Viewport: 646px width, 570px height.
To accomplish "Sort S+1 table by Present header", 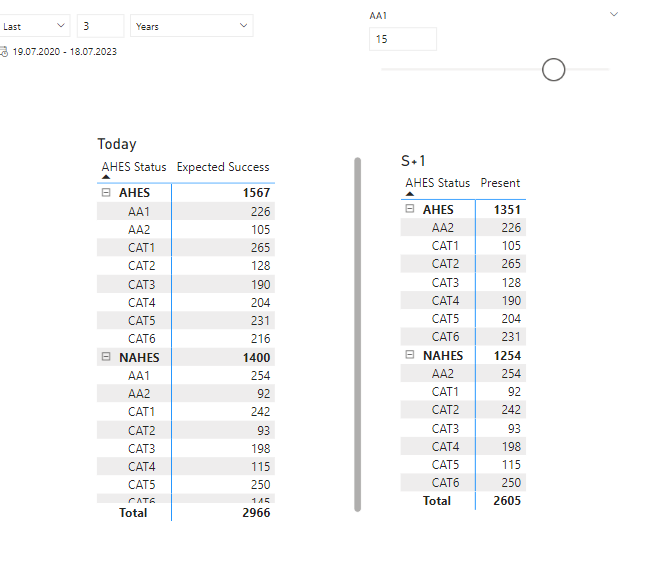I will 500,183.
